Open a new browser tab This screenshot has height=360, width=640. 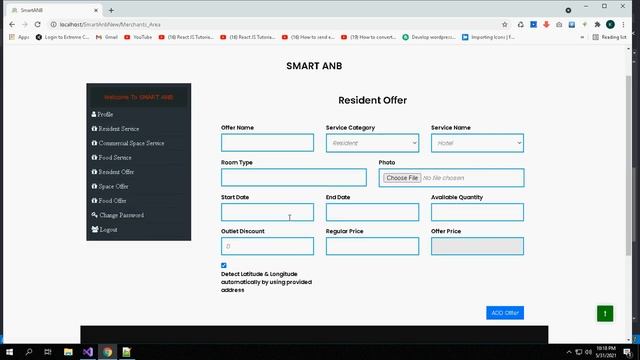111,10
